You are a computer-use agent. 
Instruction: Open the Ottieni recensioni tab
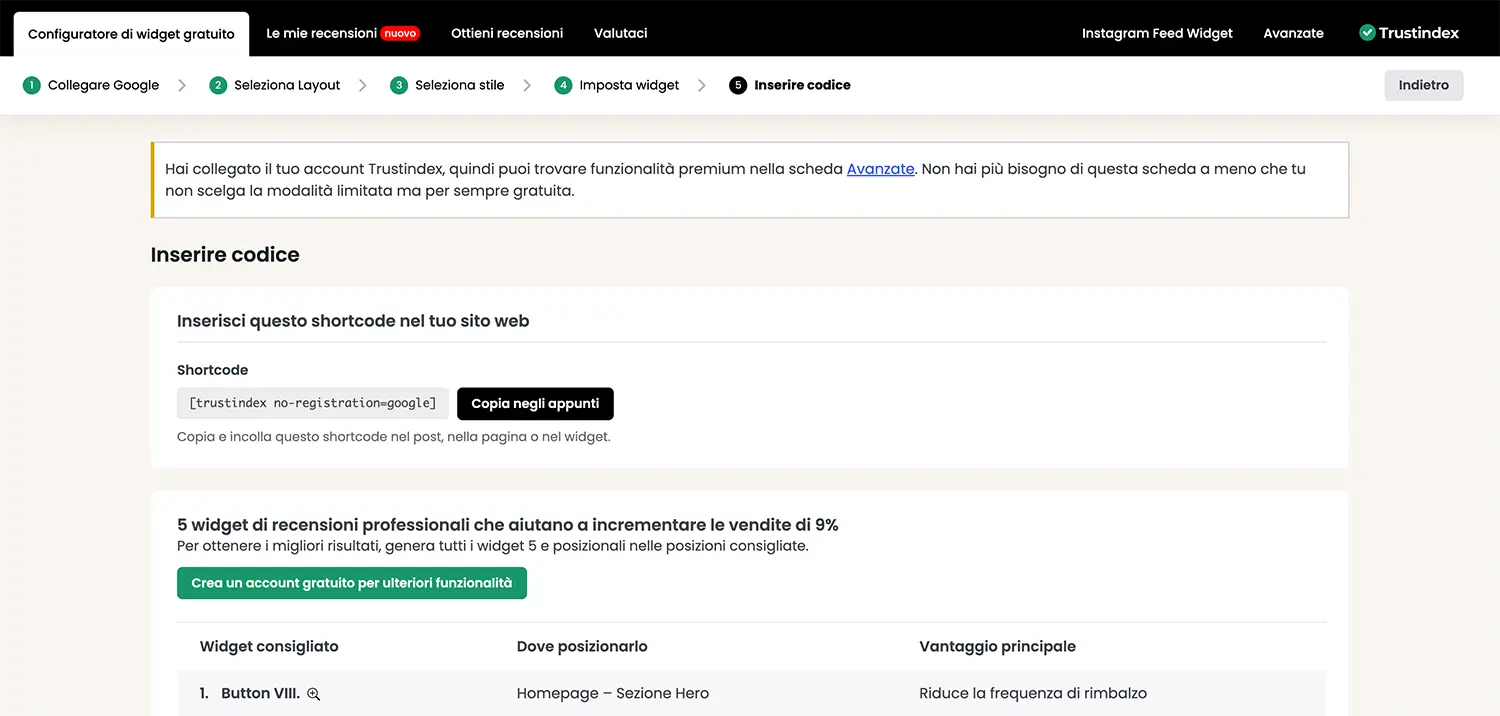(507, 33)
